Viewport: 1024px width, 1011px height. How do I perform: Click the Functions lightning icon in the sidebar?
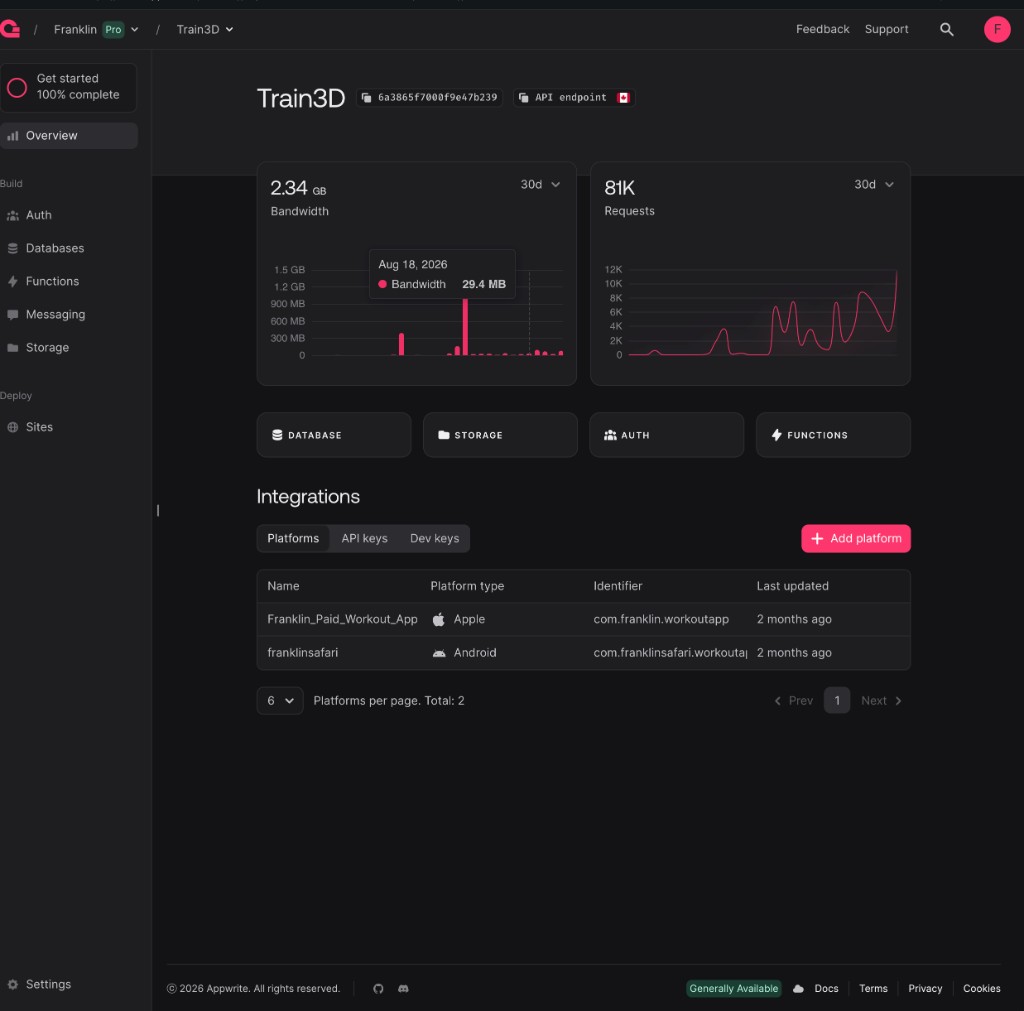point(12,281)
